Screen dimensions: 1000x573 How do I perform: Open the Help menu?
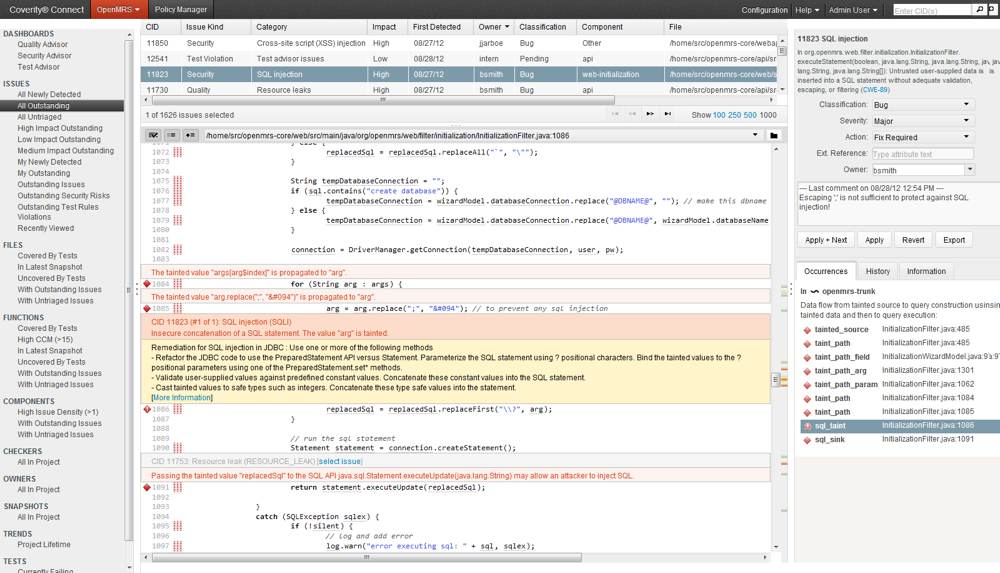(804, 9)
